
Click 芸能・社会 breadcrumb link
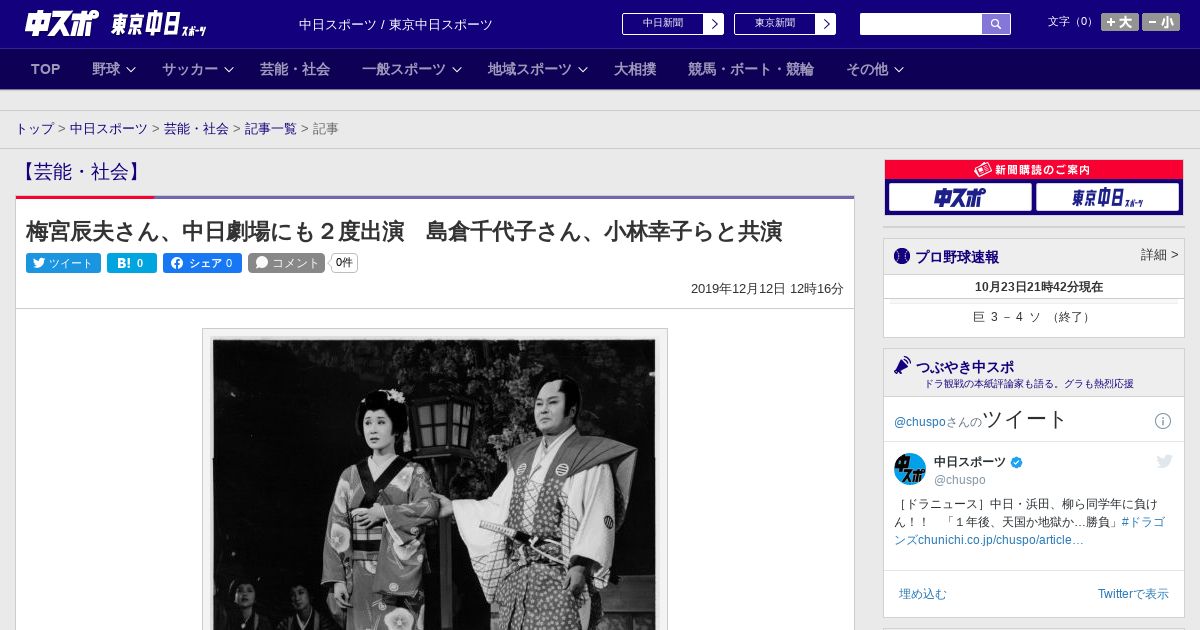pyautogui.click(x=196, y=129)
